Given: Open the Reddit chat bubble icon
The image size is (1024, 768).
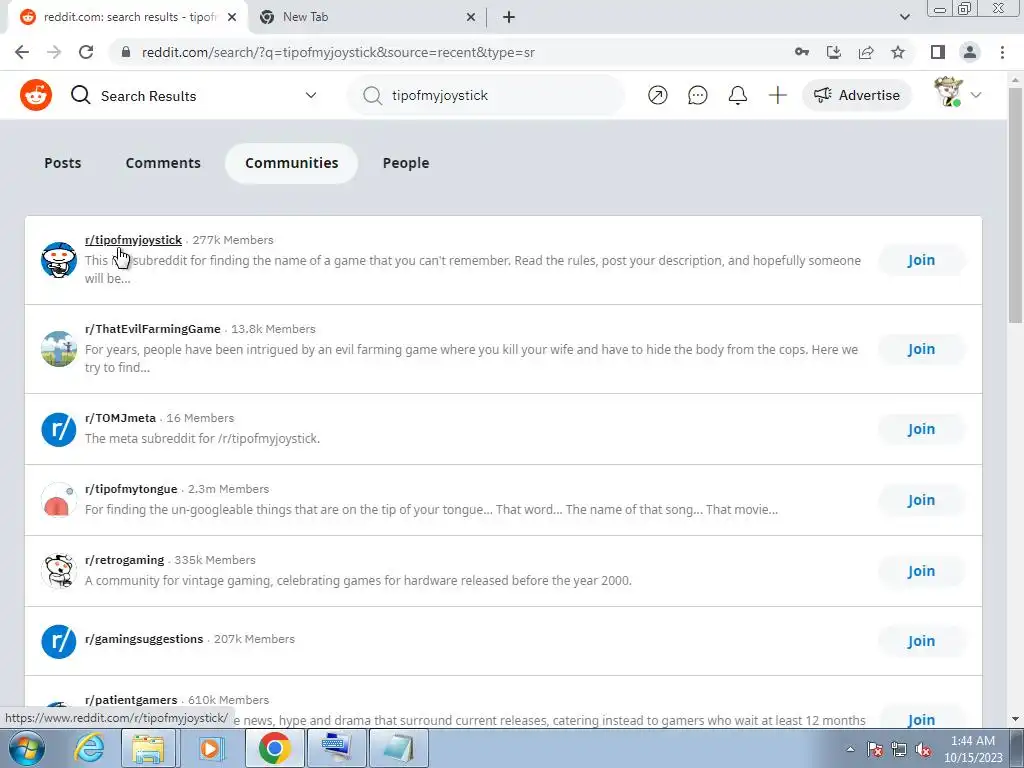Looking at the screenshot, I should click(x=697, y=95).
